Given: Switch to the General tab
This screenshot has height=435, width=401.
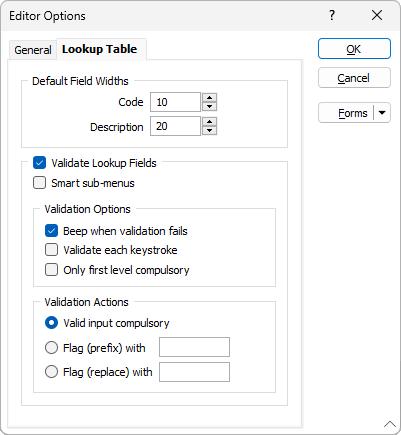Looking at the screenshot, I should [x=33, y=50].
